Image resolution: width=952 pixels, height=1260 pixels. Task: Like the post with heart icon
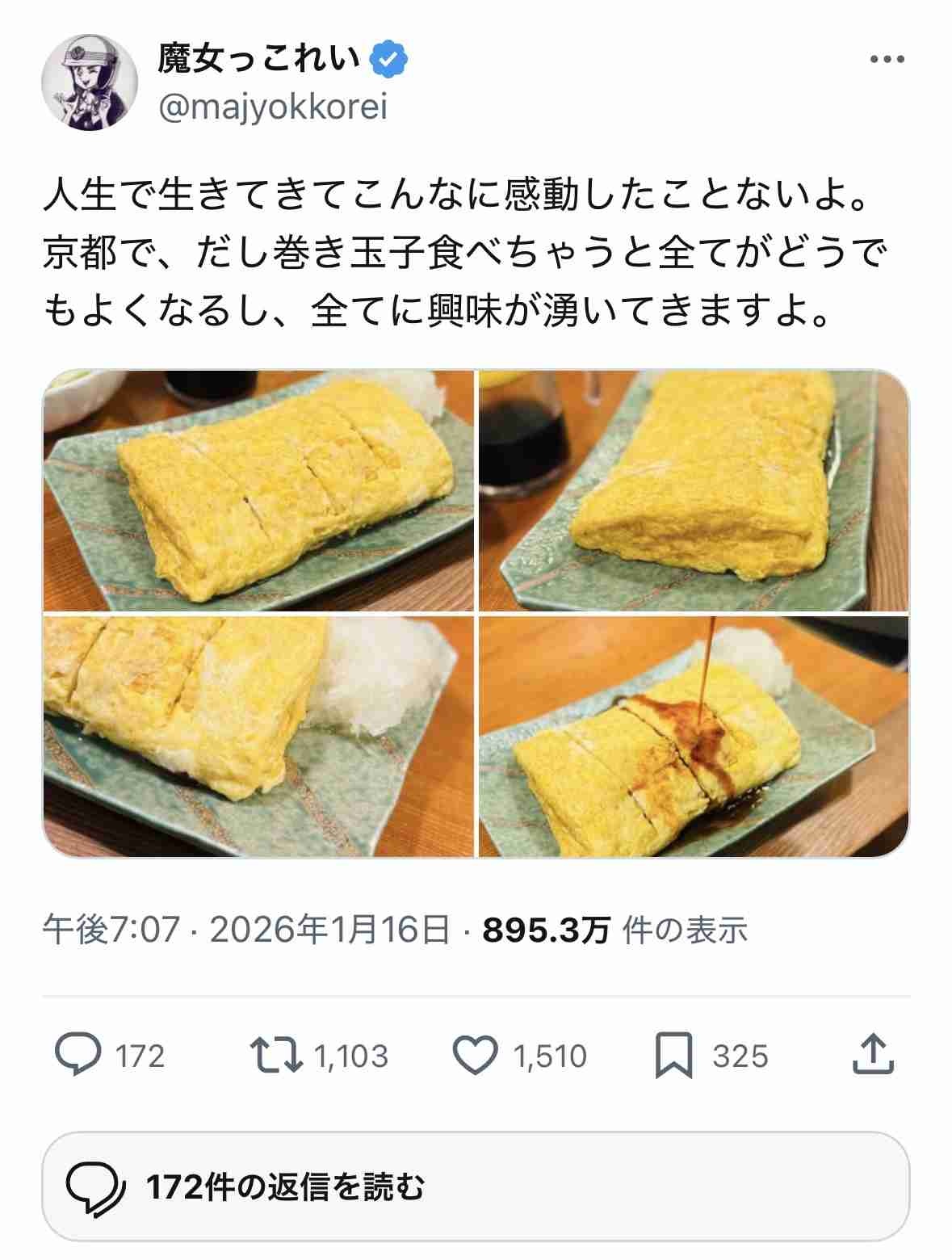[475, 1055]
